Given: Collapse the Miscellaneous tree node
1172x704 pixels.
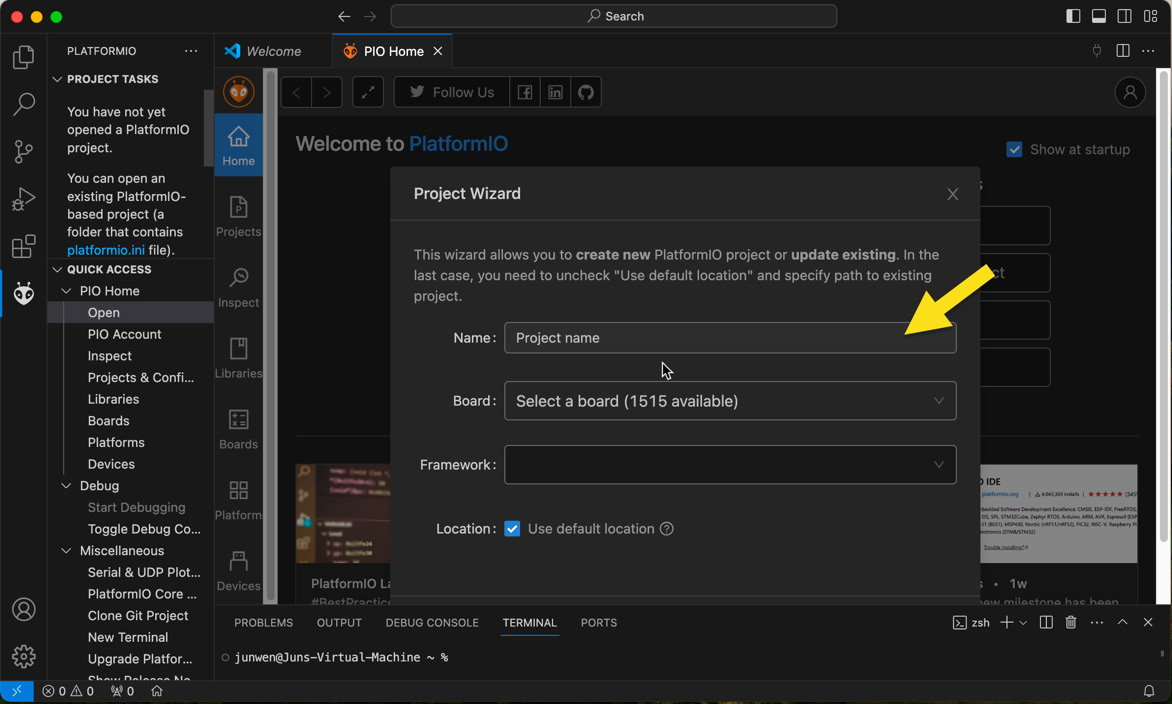Looking at the screenshot, I should pos(67,551).
